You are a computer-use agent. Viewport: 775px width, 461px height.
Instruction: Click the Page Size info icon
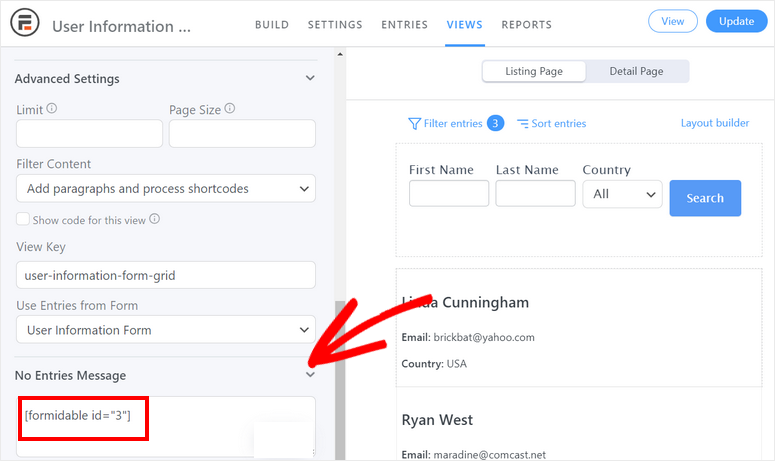[231, 109]
